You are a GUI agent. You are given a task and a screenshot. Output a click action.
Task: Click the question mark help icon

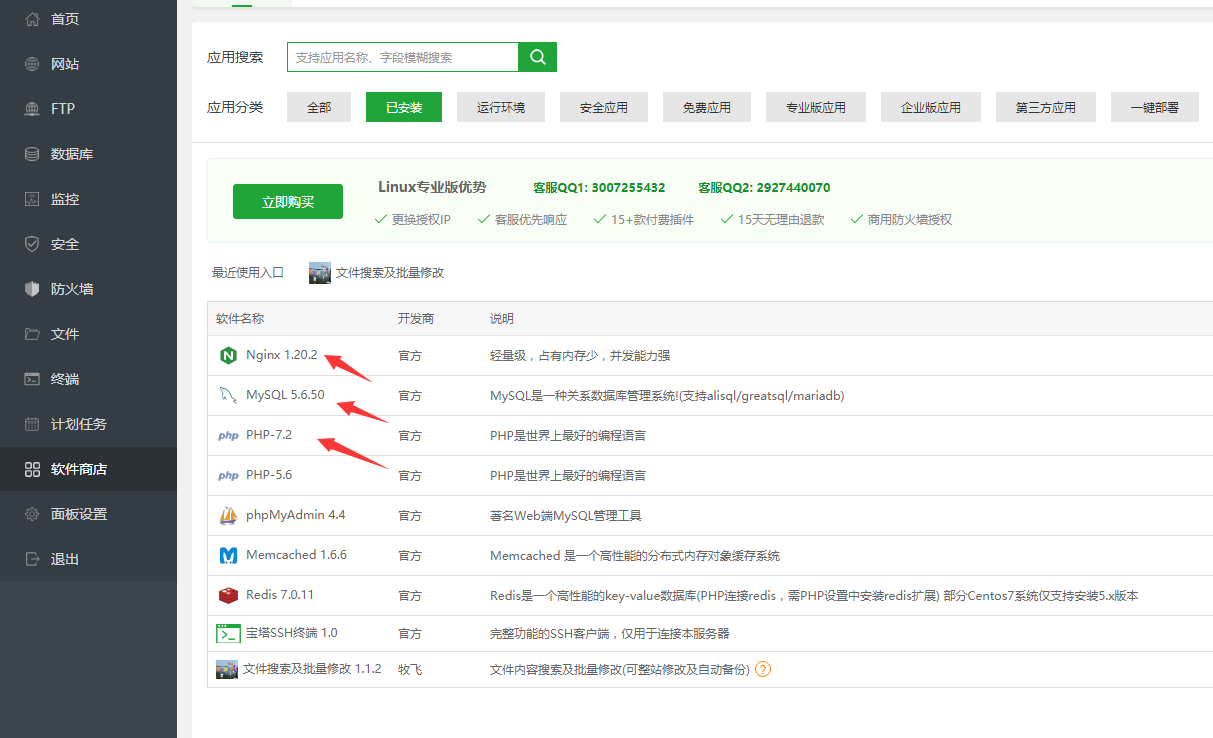[x=763, y=669]
